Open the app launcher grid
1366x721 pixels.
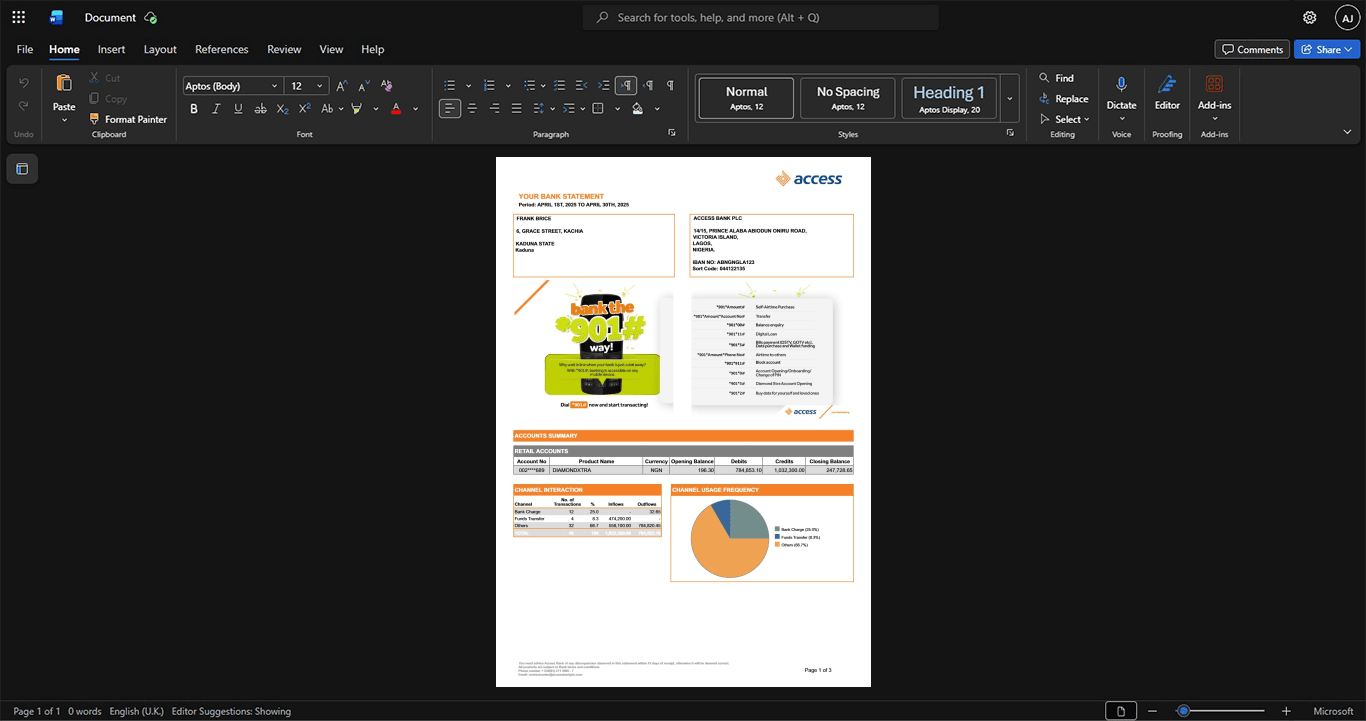click(18, 17)
